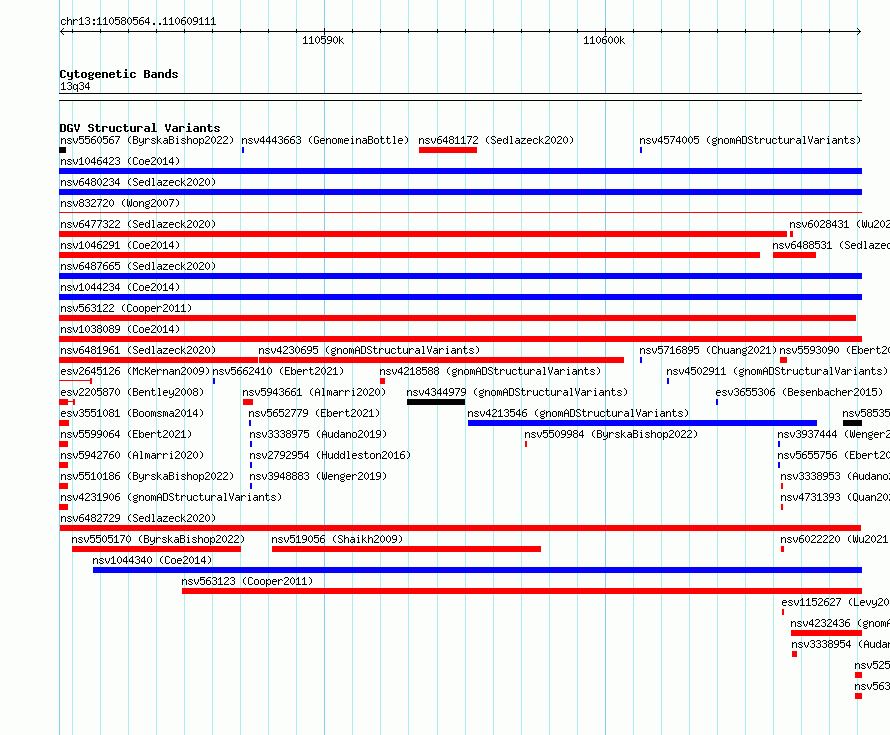Screen dimensions: 890x735
Task: Click the nsv5510186 (ByrskaBishop2022) label
Action: click(x=147, y=476)
